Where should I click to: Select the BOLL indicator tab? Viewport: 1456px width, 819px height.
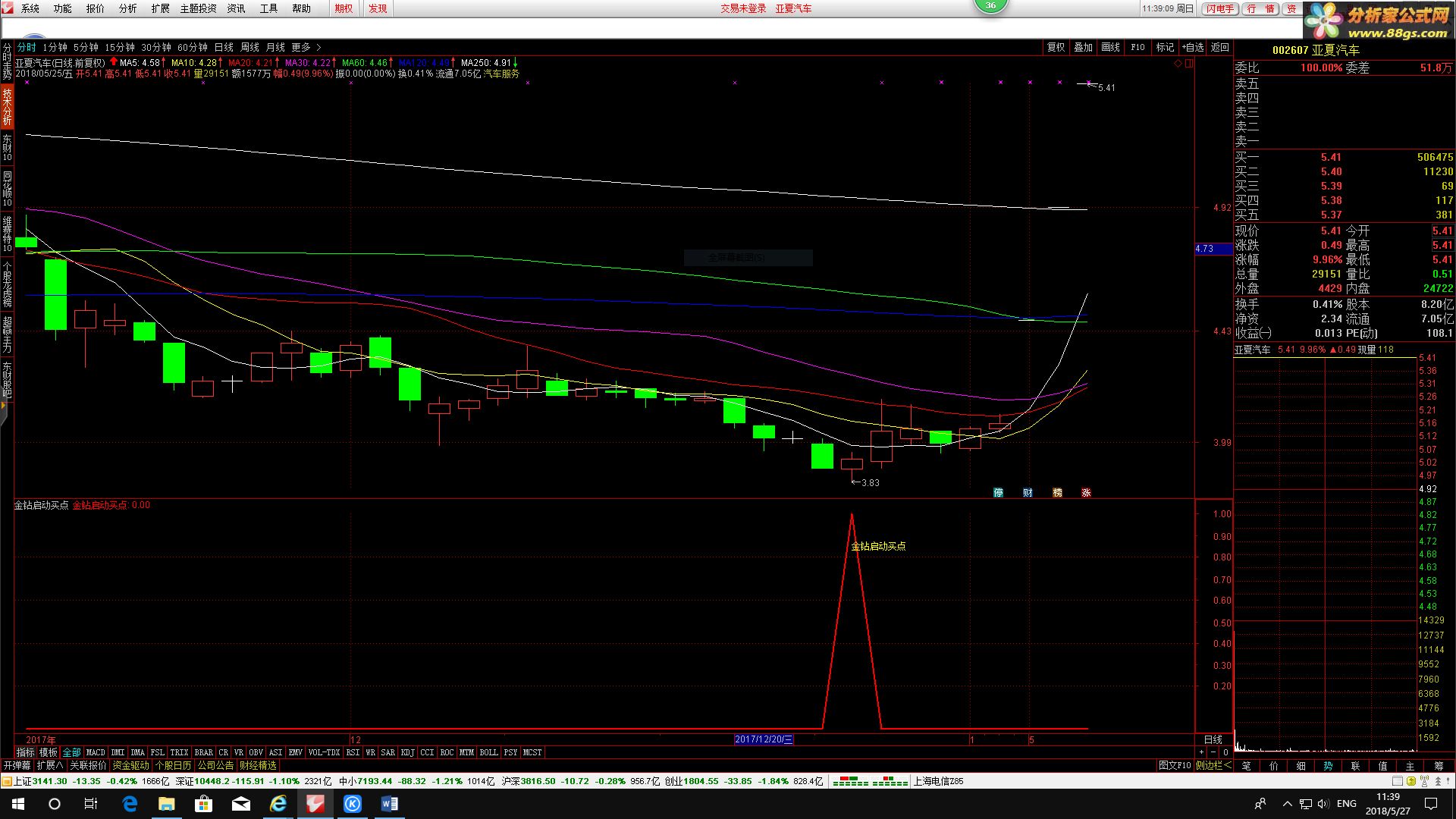click(x=488, y=752)
